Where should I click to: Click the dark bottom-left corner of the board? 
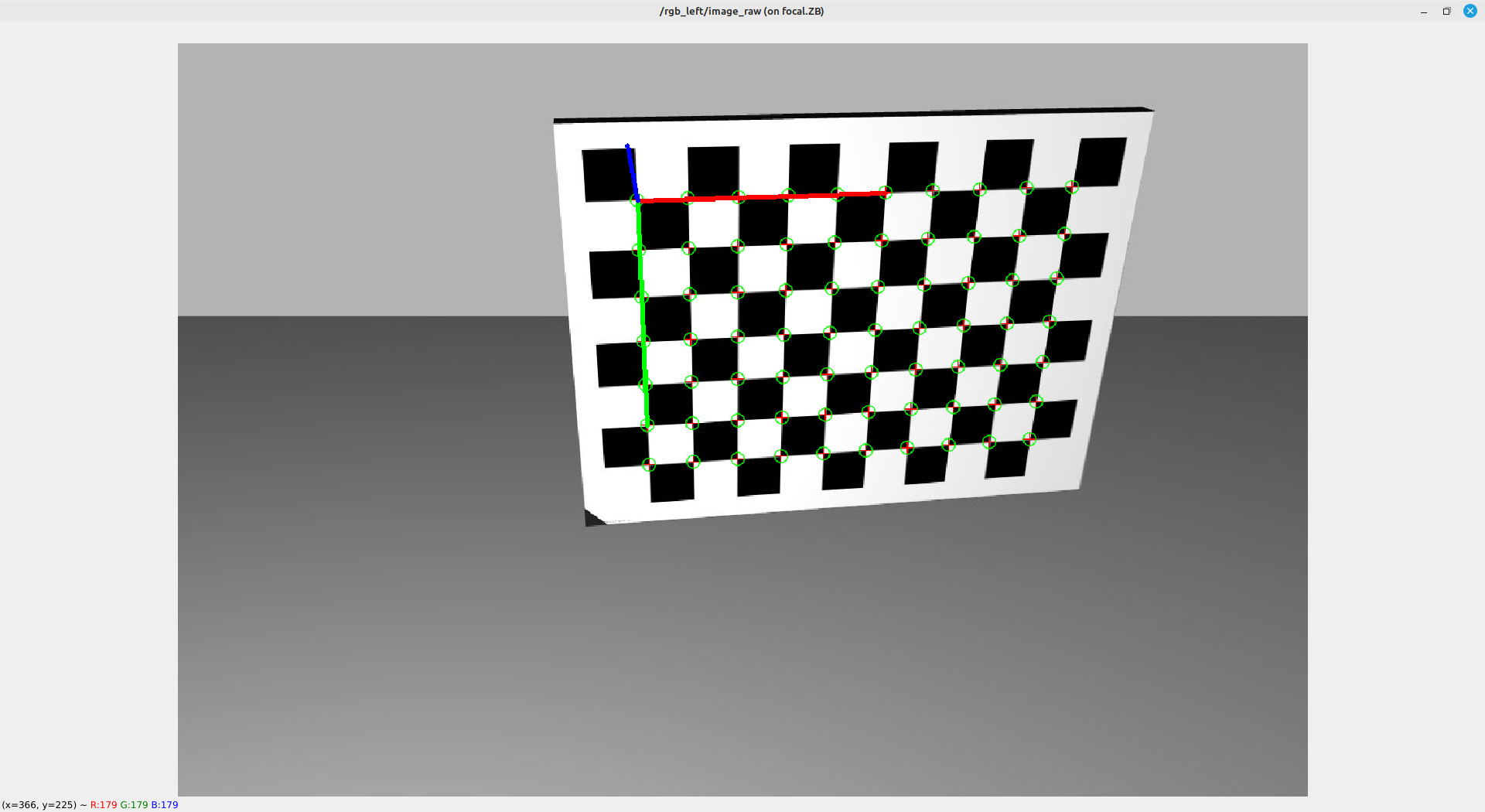pyautogui.click(x=593, y=518)
